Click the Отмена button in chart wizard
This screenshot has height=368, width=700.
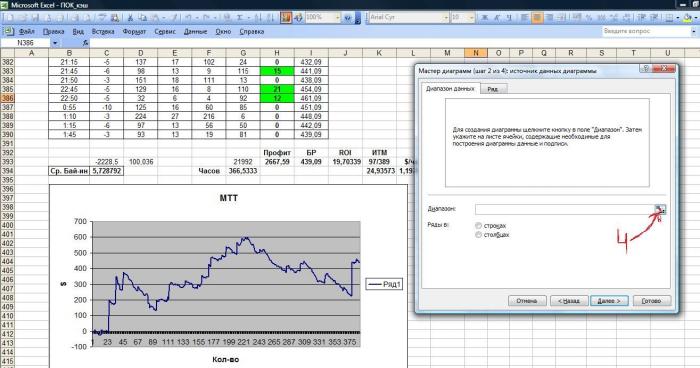point(527,301)
